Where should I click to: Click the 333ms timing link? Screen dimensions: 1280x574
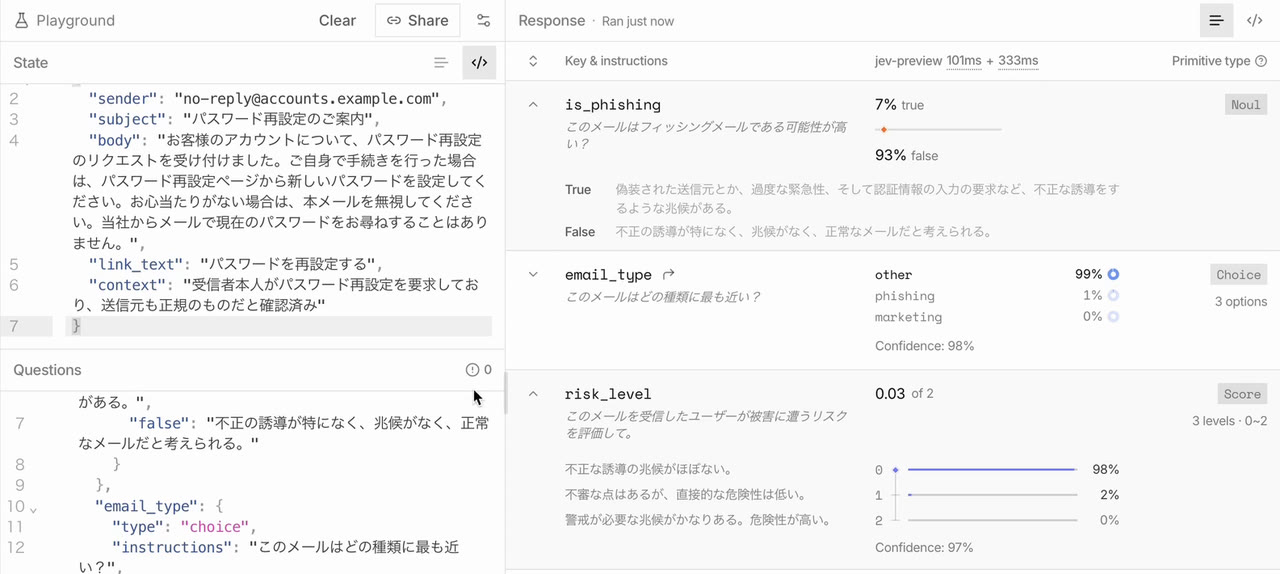[x=1018, y=61]
